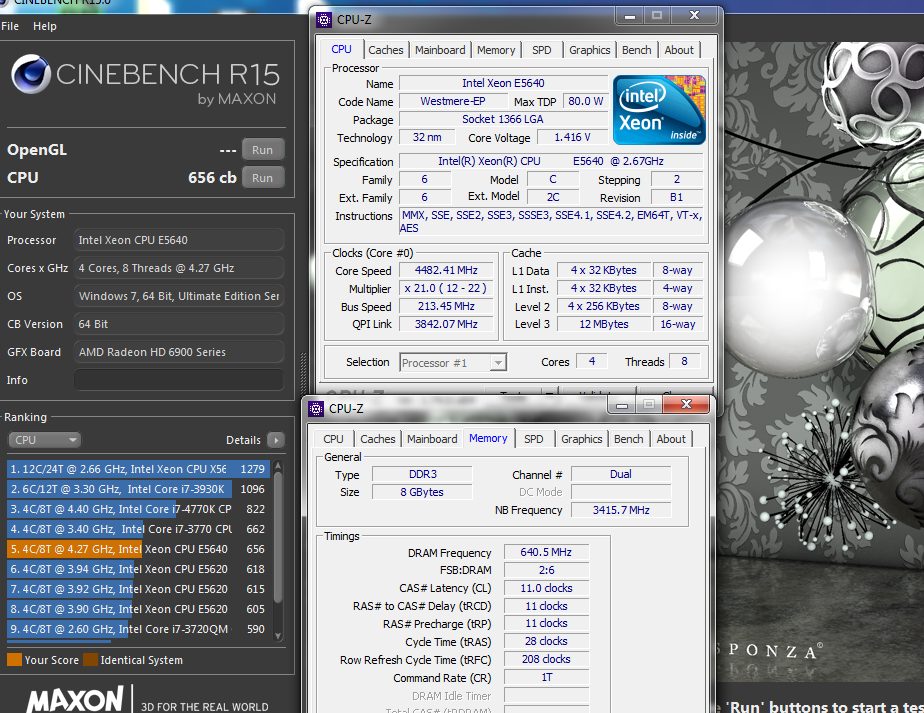This screenshot has height=713, width=924.
Task: Click the orange Your Score legend swatch
Action: 14,660
